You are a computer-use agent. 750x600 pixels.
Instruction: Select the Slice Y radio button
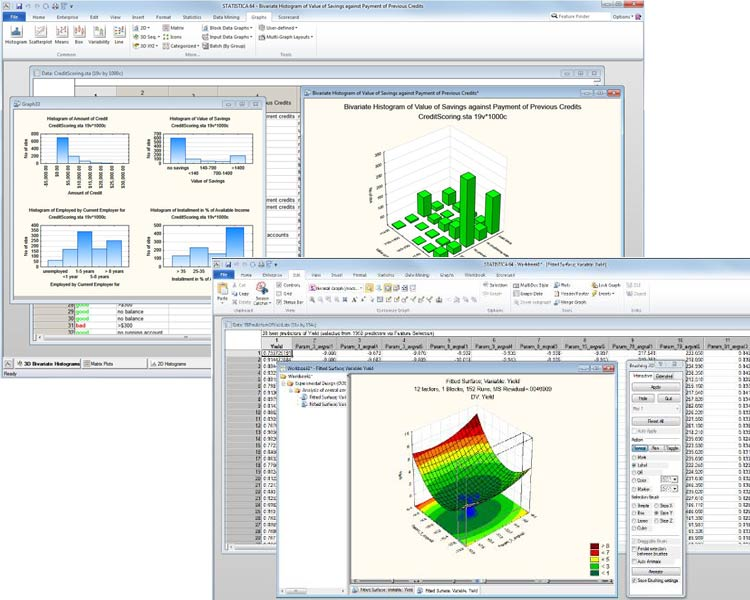pos(657,513)
